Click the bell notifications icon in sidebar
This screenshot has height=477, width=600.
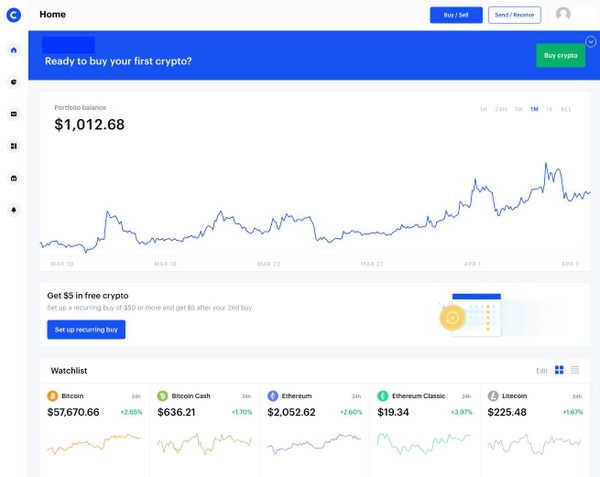14,210
